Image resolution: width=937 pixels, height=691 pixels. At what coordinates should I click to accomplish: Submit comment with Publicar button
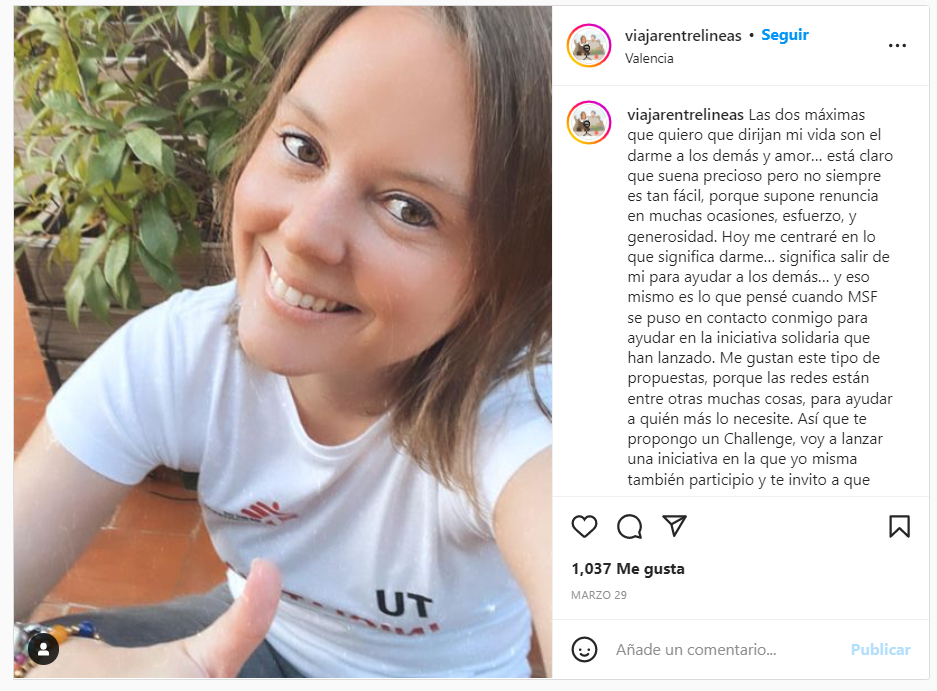(x=880, y=650)
